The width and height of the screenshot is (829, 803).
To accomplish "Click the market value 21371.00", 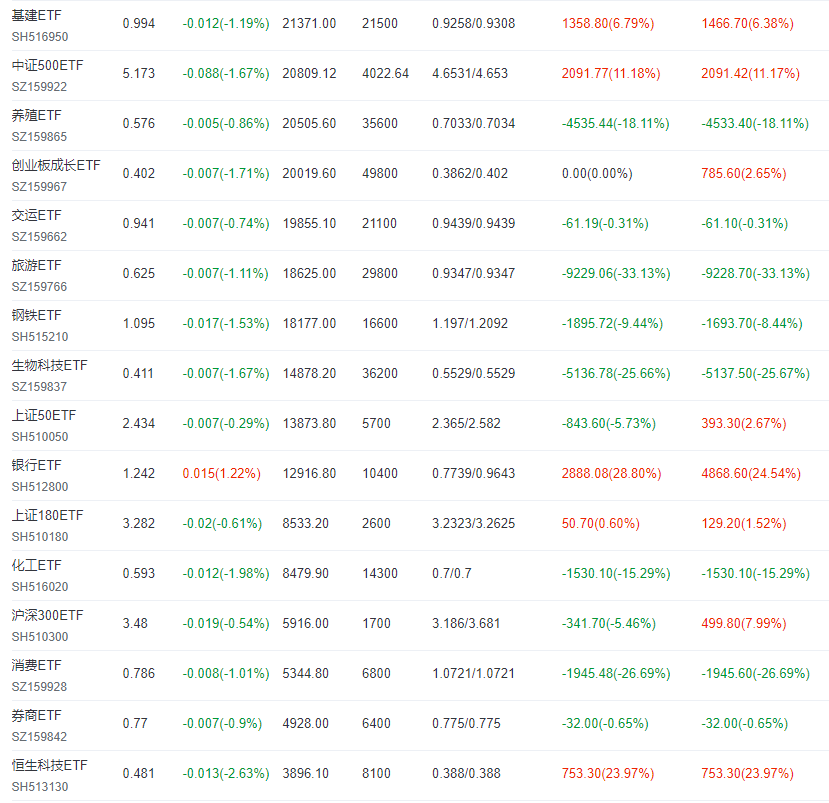I will pyautogui.click(x=309, y=24).
